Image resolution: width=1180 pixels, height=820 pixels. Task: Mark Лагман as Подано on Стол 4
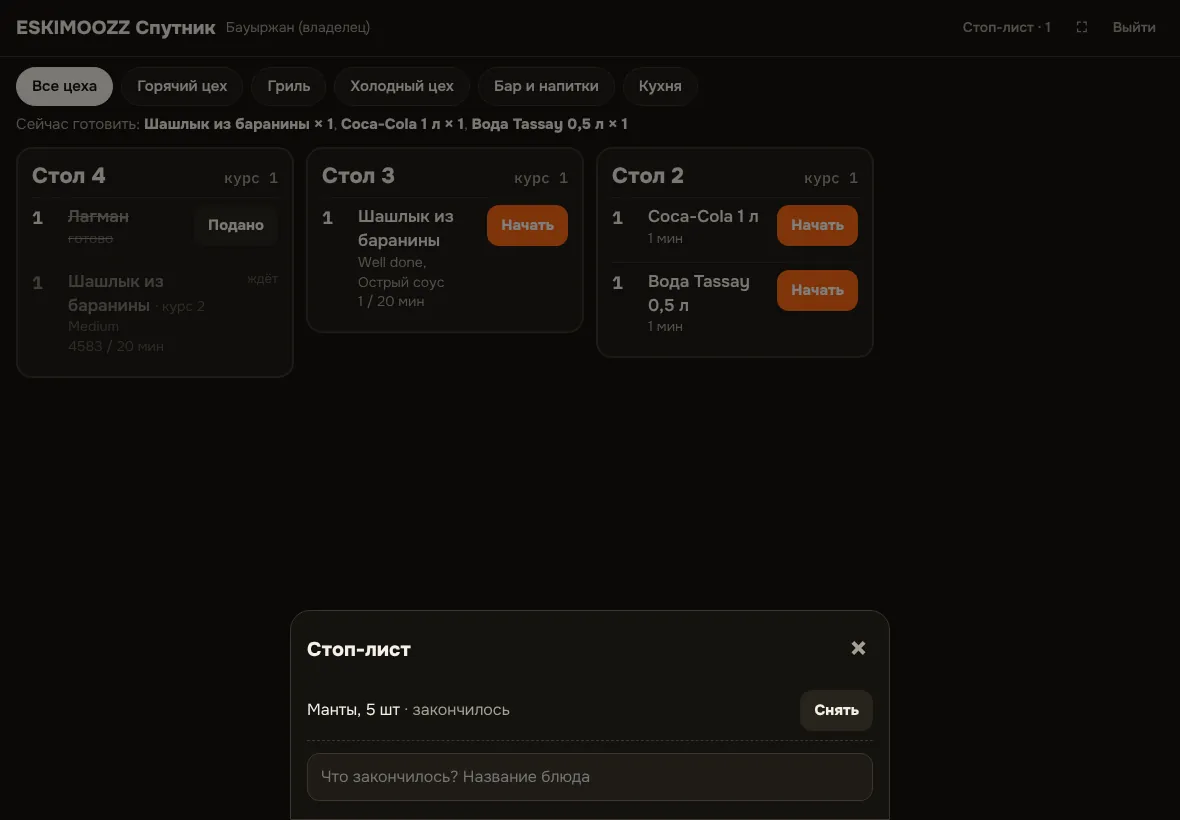click(236, 225)
